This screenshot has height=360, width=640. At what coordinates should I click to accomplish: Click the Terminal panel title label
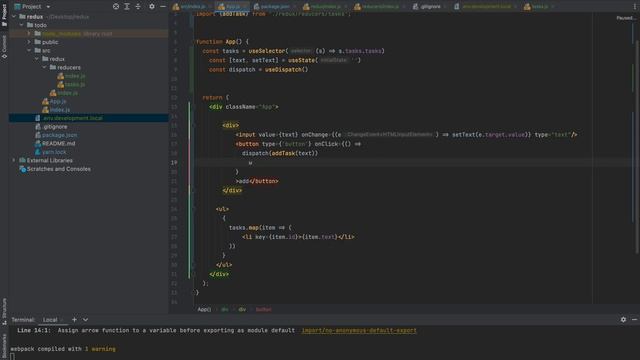click(23, 320)
